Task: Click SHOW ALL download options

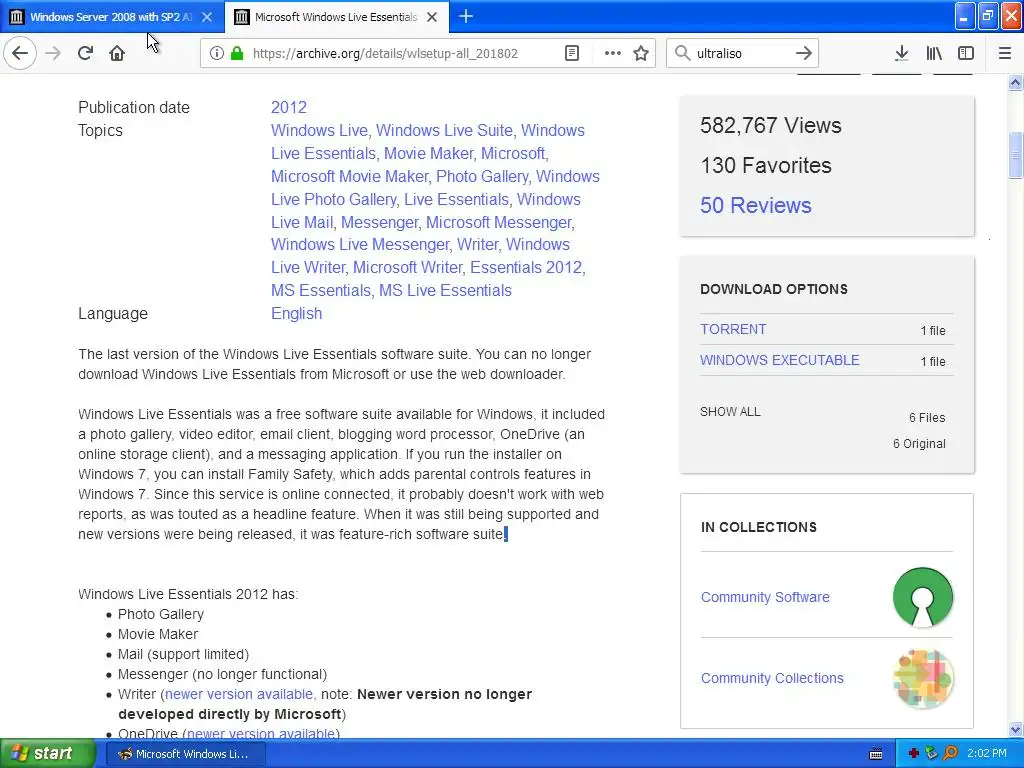Action: (x=730, y=411)
